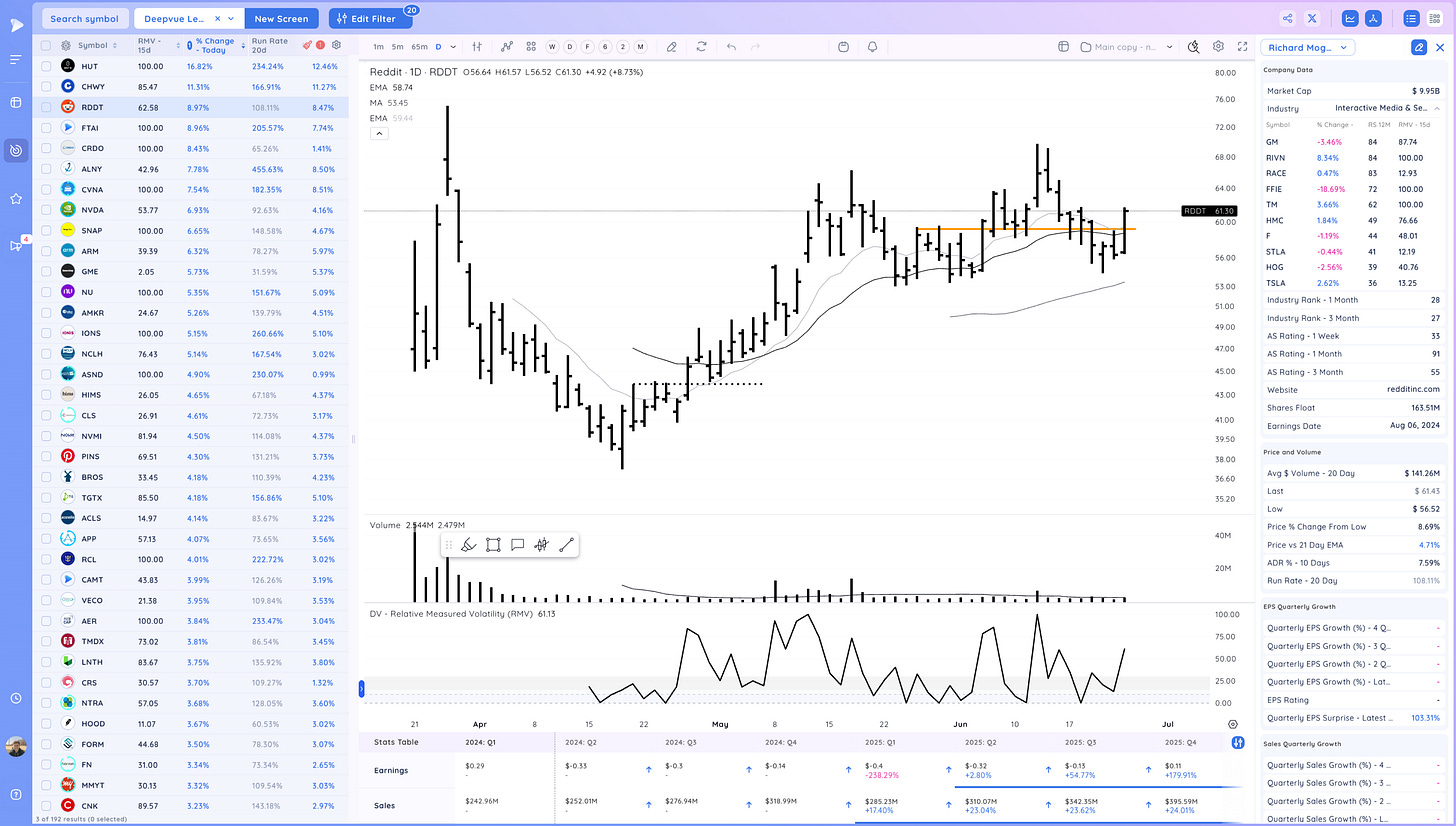
Task: Close the company data panel X
Action: click(1439, 47)
